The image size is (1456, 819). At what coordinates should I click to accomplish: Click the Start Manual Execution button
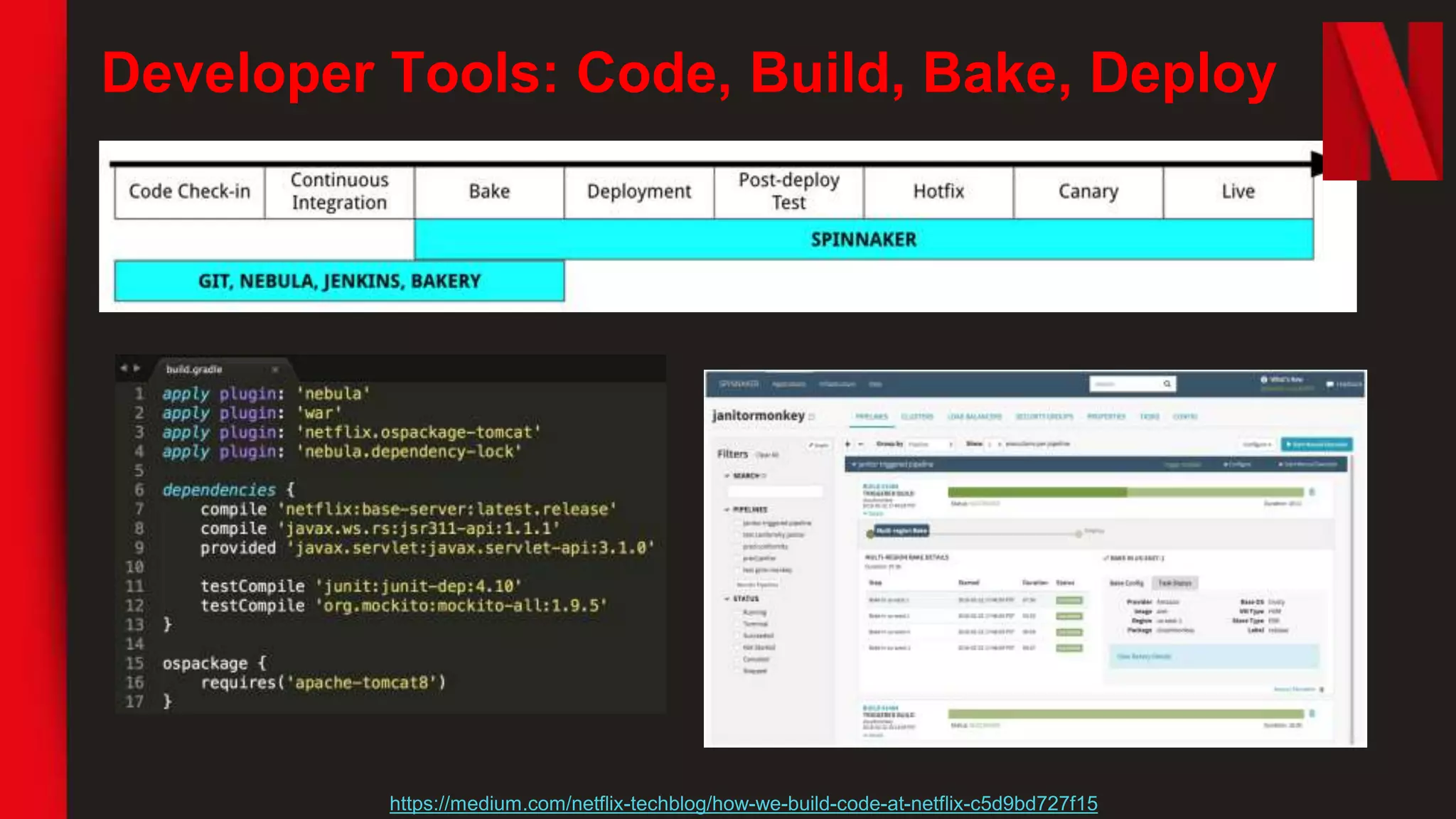click(1317, 444)
